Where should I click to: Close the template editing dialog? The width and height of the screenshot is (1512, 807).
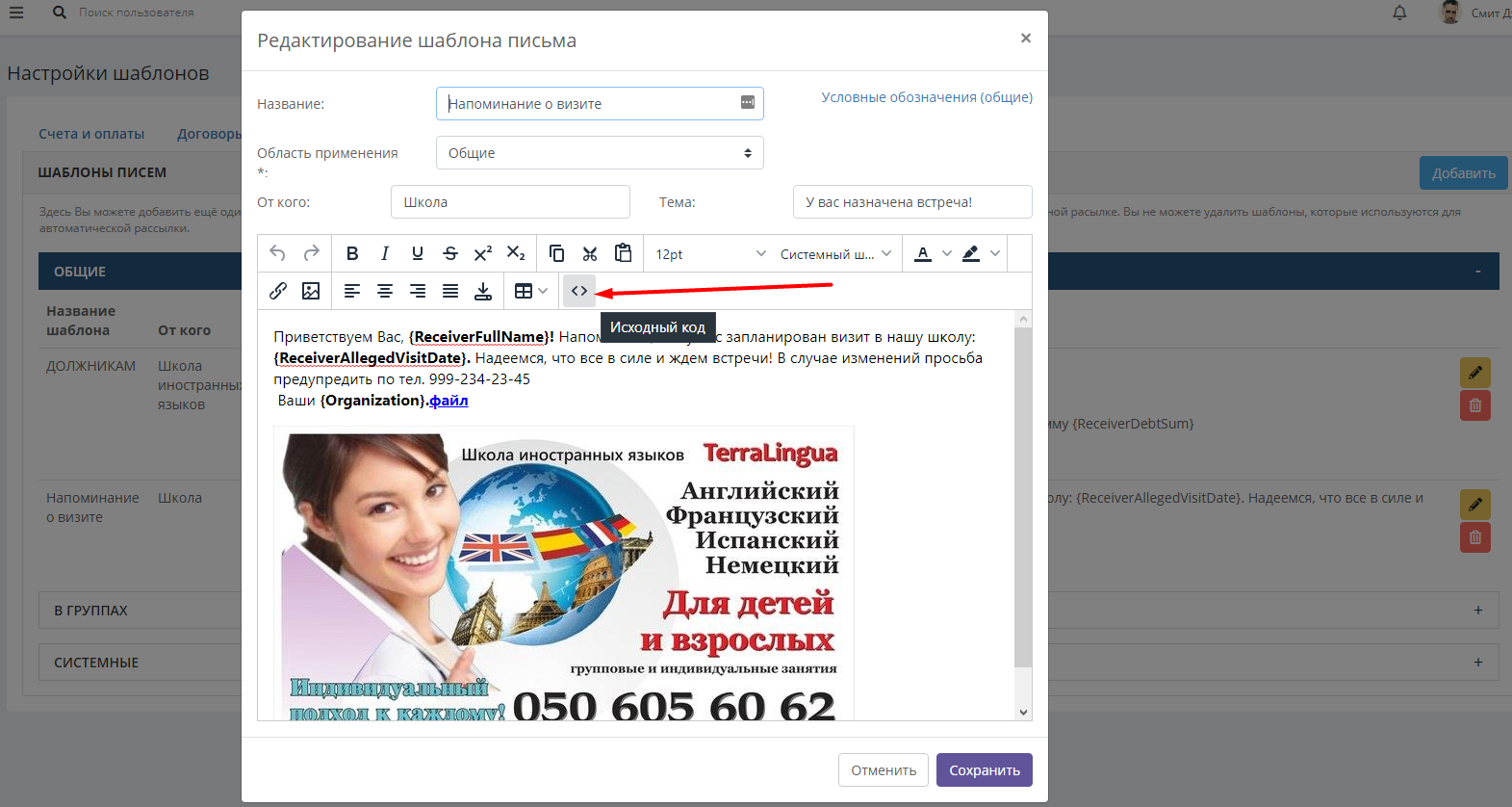(1026, 39)
